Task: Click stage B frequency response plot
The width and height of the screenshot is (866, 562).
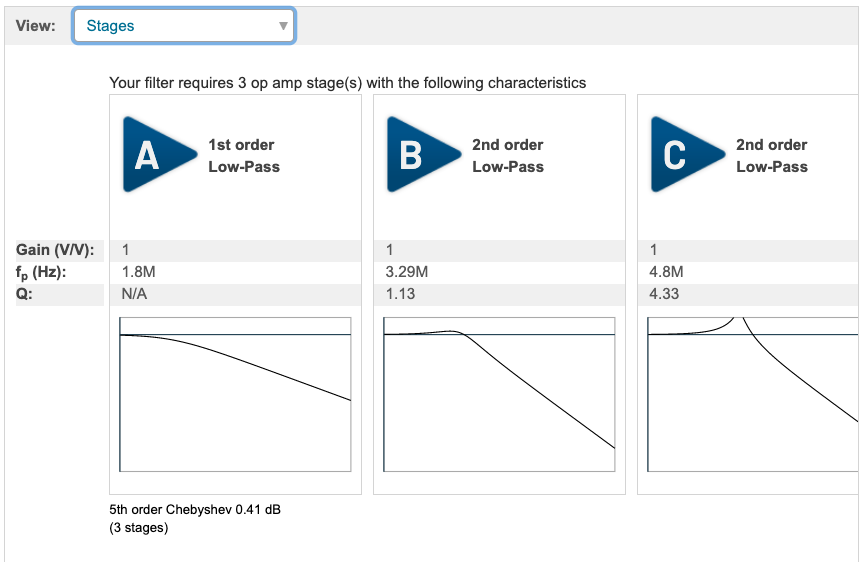Action: (x=499, y=394)
